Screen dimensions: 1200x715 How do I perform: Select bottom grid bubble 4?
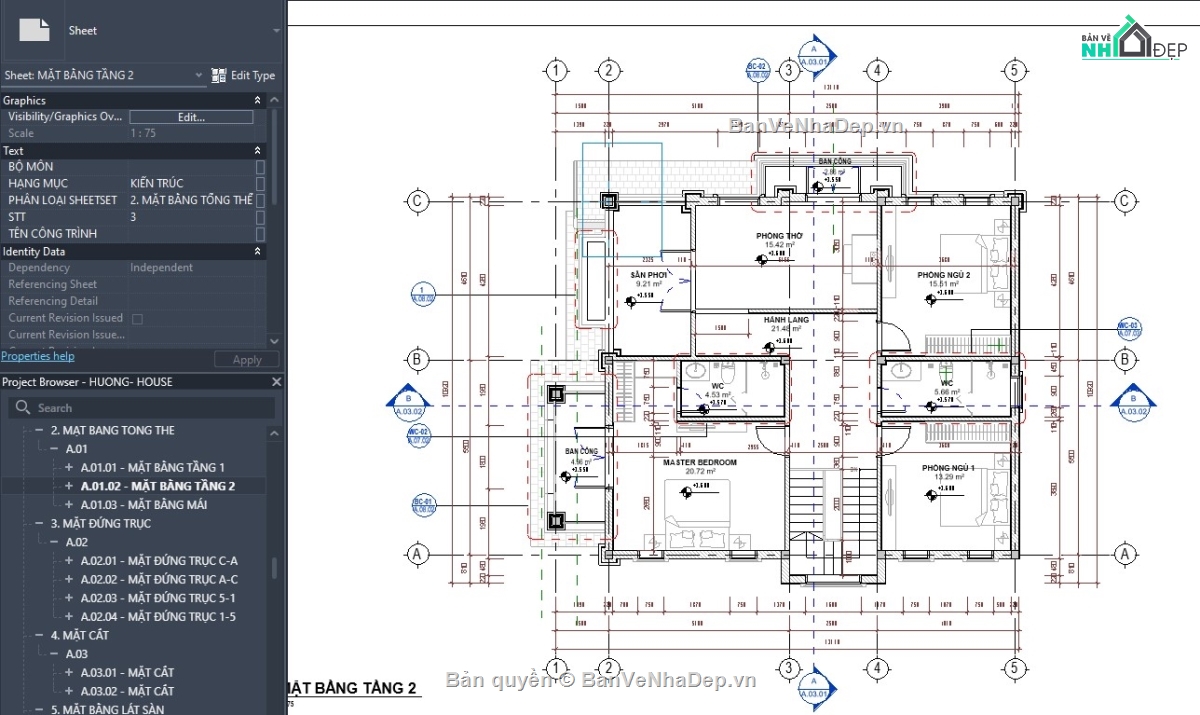click(877, 668)
